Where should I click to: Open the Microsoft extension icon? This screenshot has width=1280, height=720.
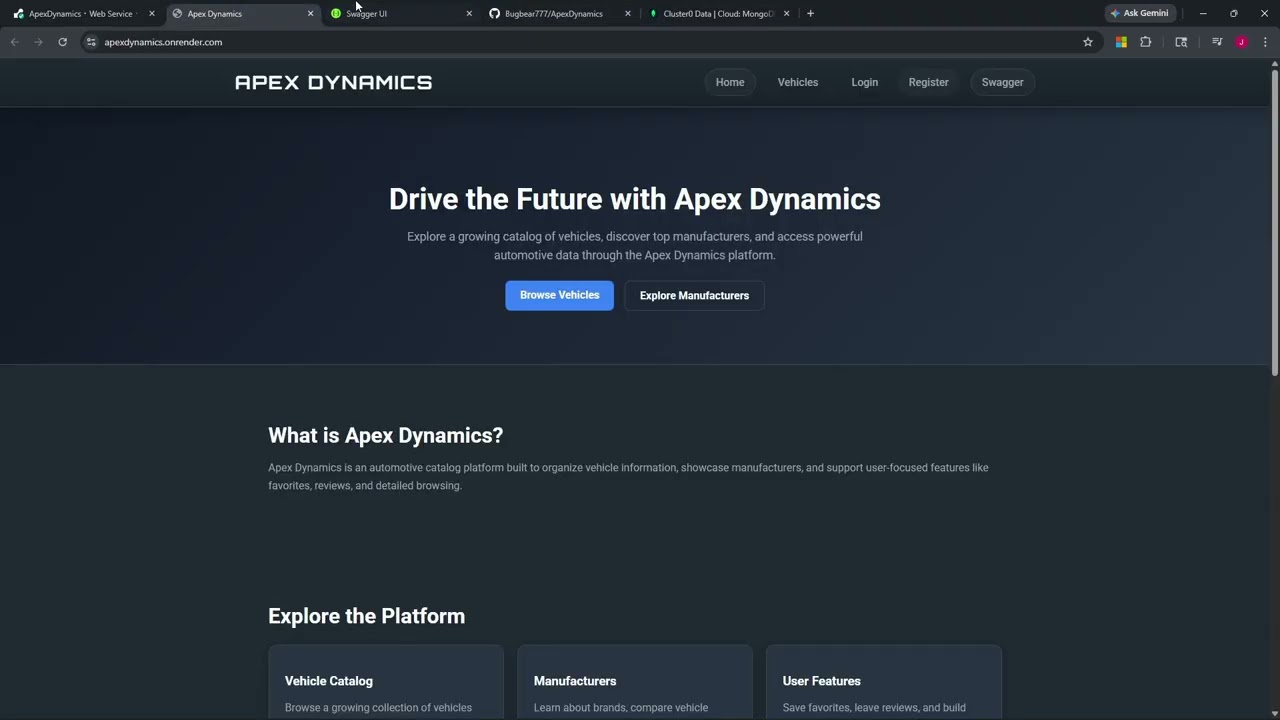pyautogui.click(x=1121, y=42)
